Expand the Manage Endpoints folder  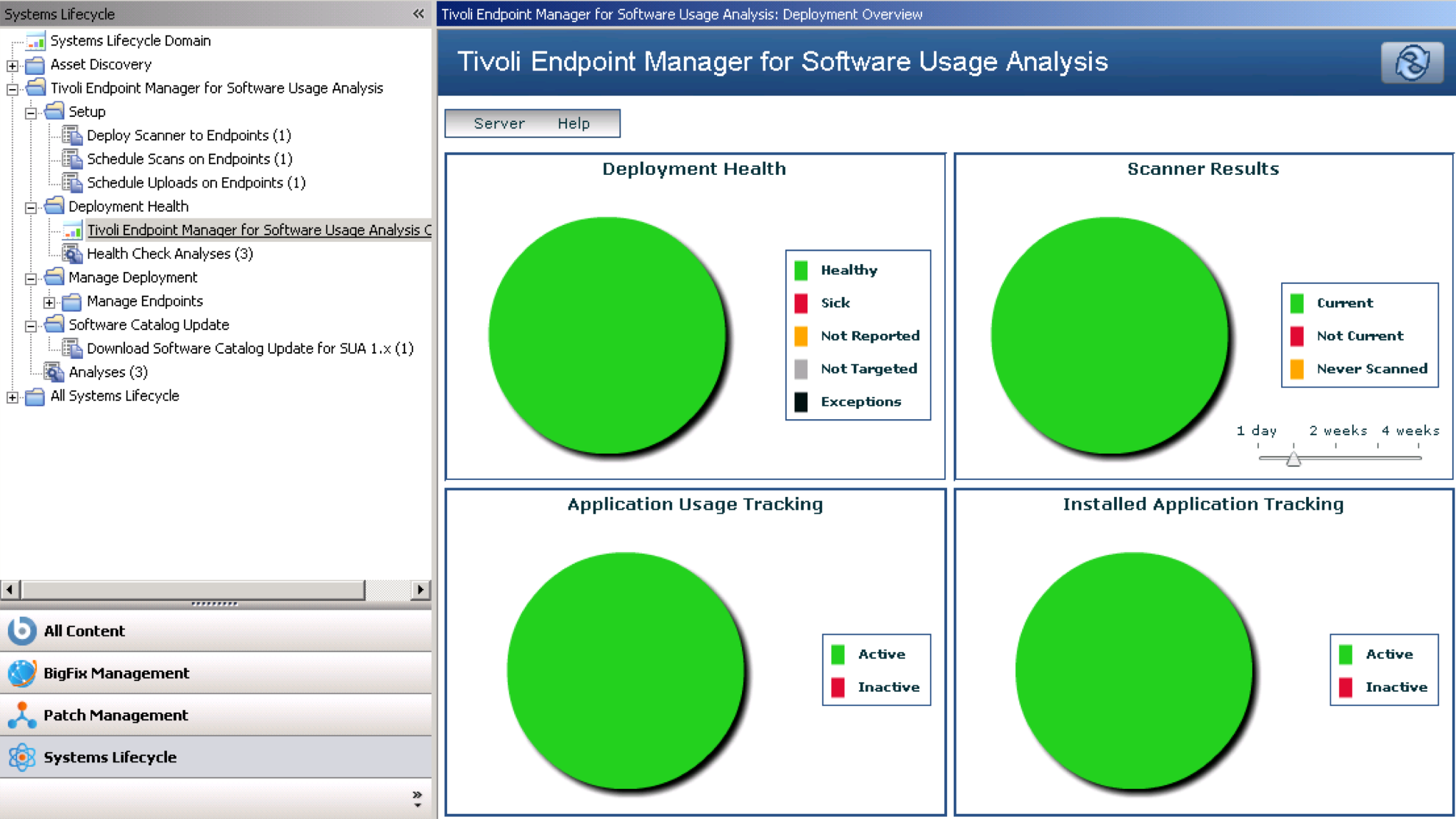[49, 302]
